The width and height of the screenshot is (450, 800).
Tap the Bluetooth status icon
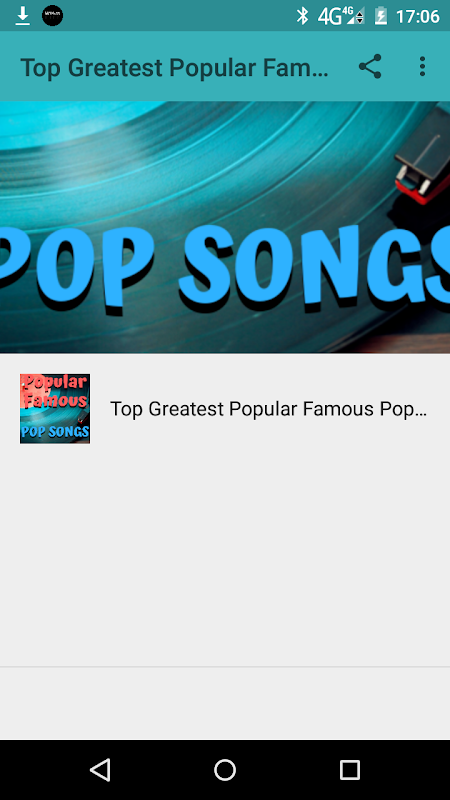303,16
